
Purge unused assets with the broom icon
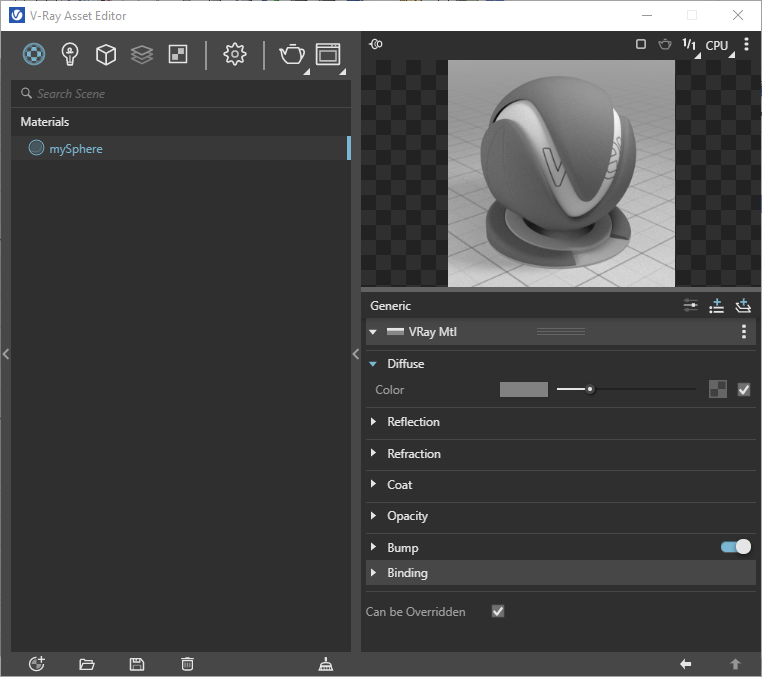(x=326, y=664)
